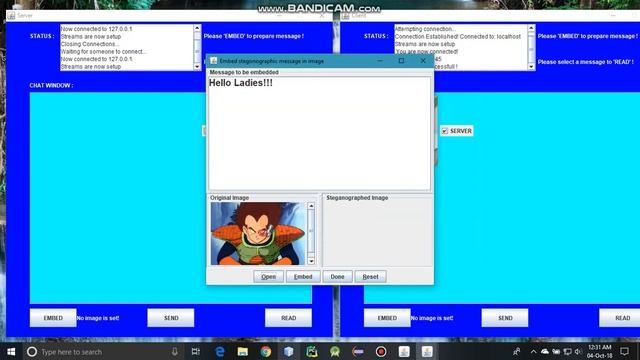Open the People icon in system tray
640x360 pixels.
tap(517, 351)
